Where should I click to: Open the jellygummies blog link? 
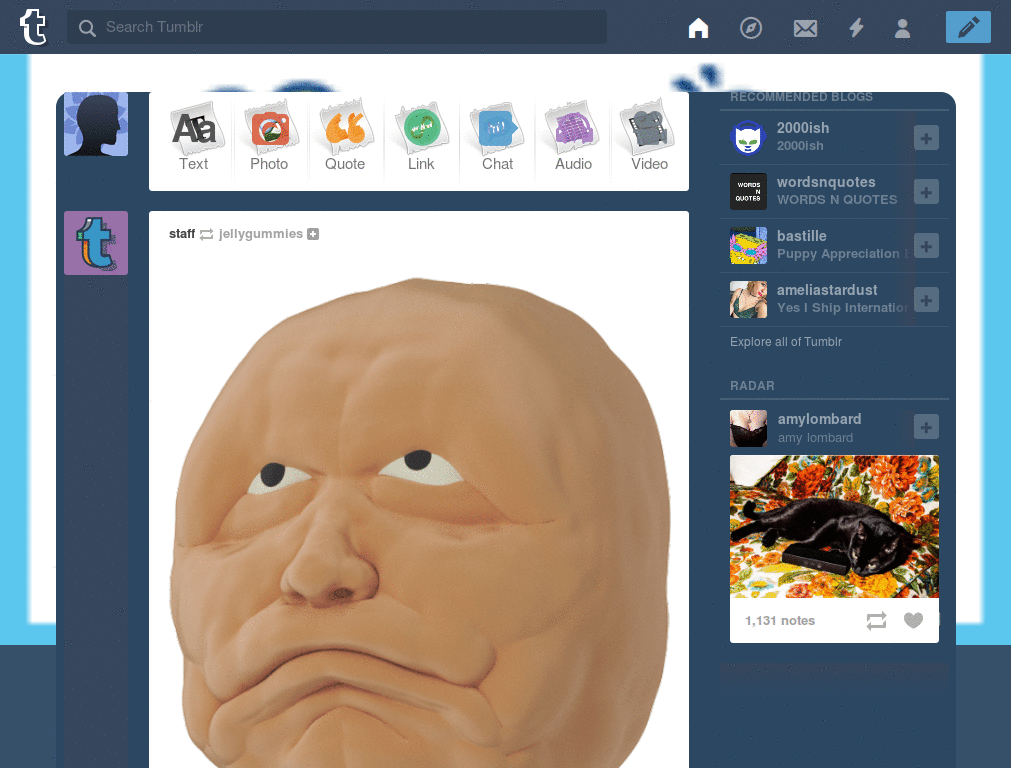pos(261,234)
